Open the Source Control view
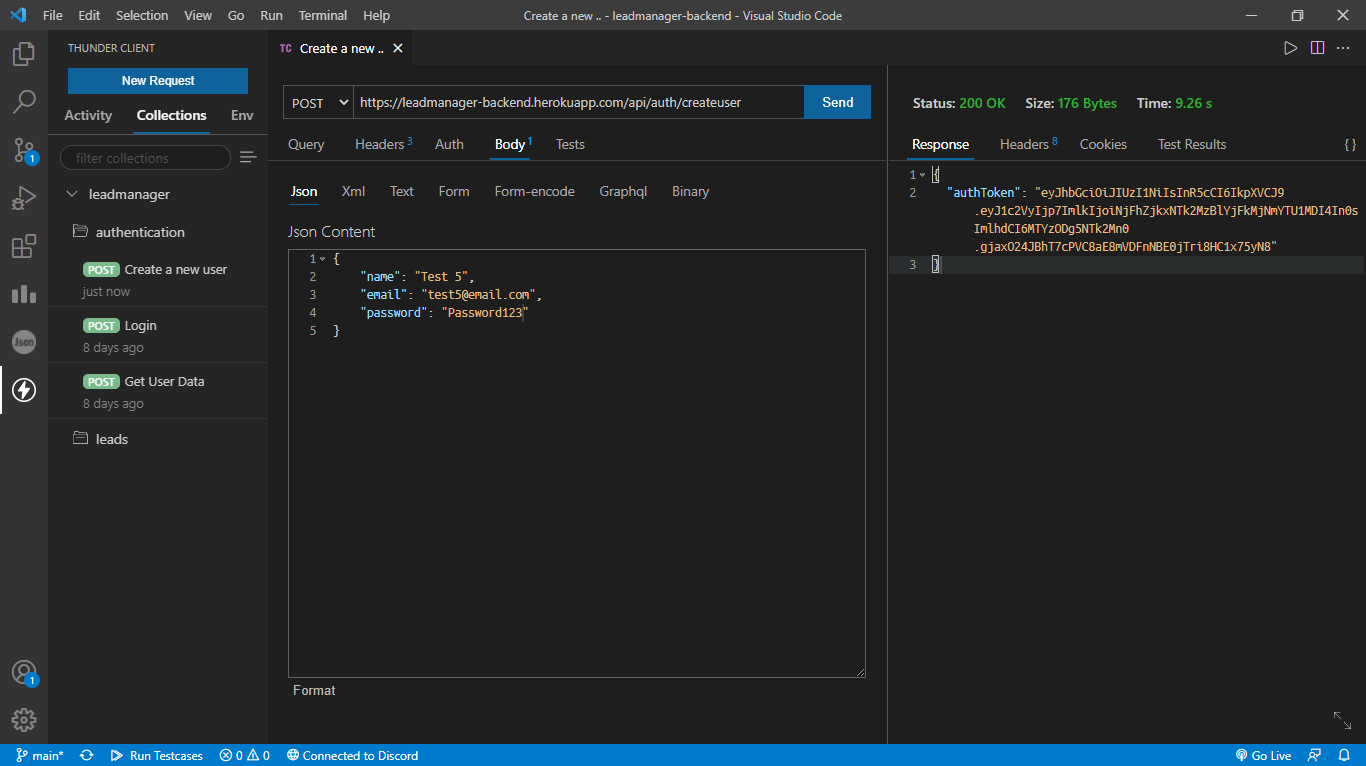The width and height of the screenshot is (1366, 766). point(24,150)
